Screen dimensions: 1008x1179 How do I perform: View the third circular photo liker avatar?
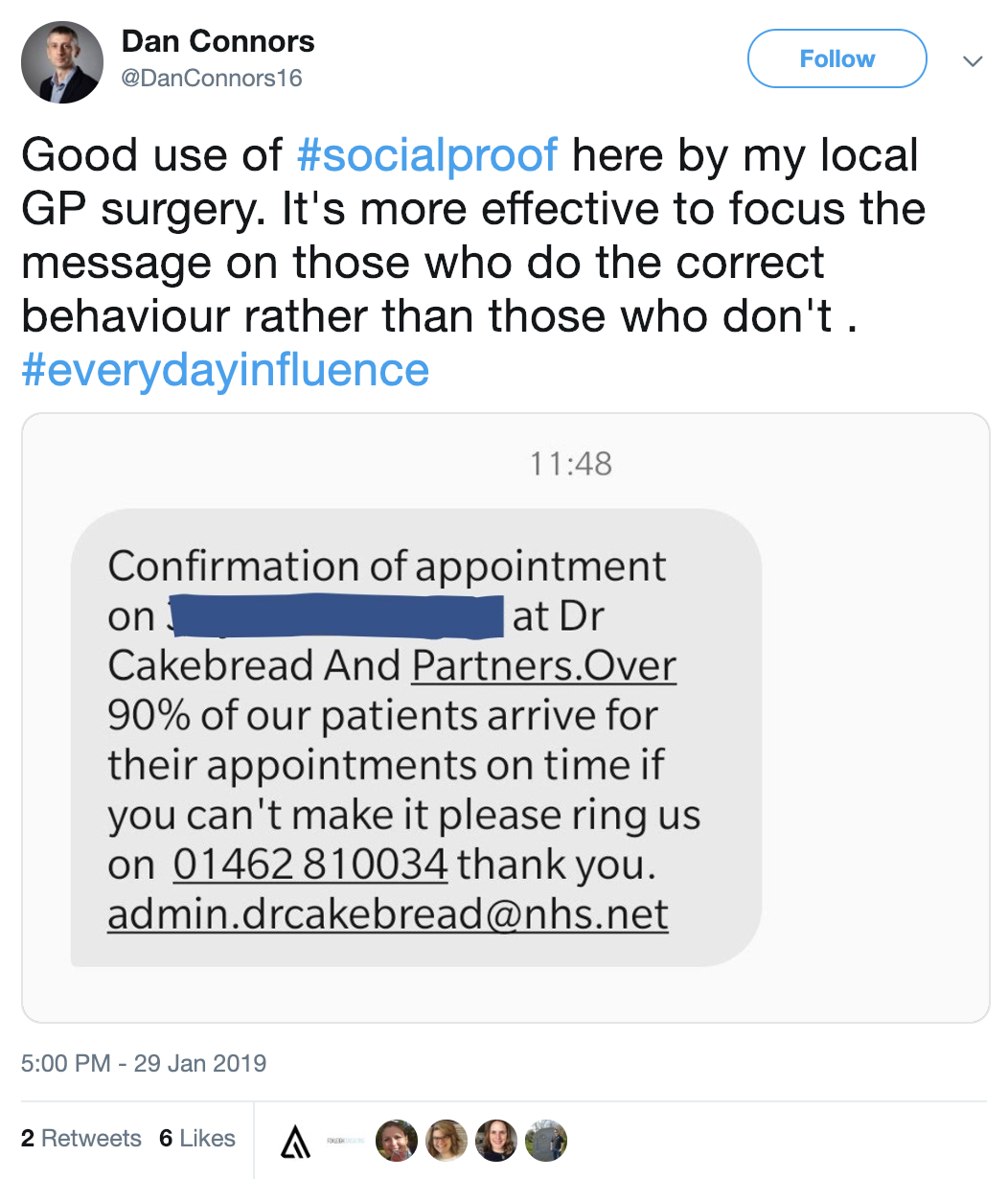click(496, 1141)
